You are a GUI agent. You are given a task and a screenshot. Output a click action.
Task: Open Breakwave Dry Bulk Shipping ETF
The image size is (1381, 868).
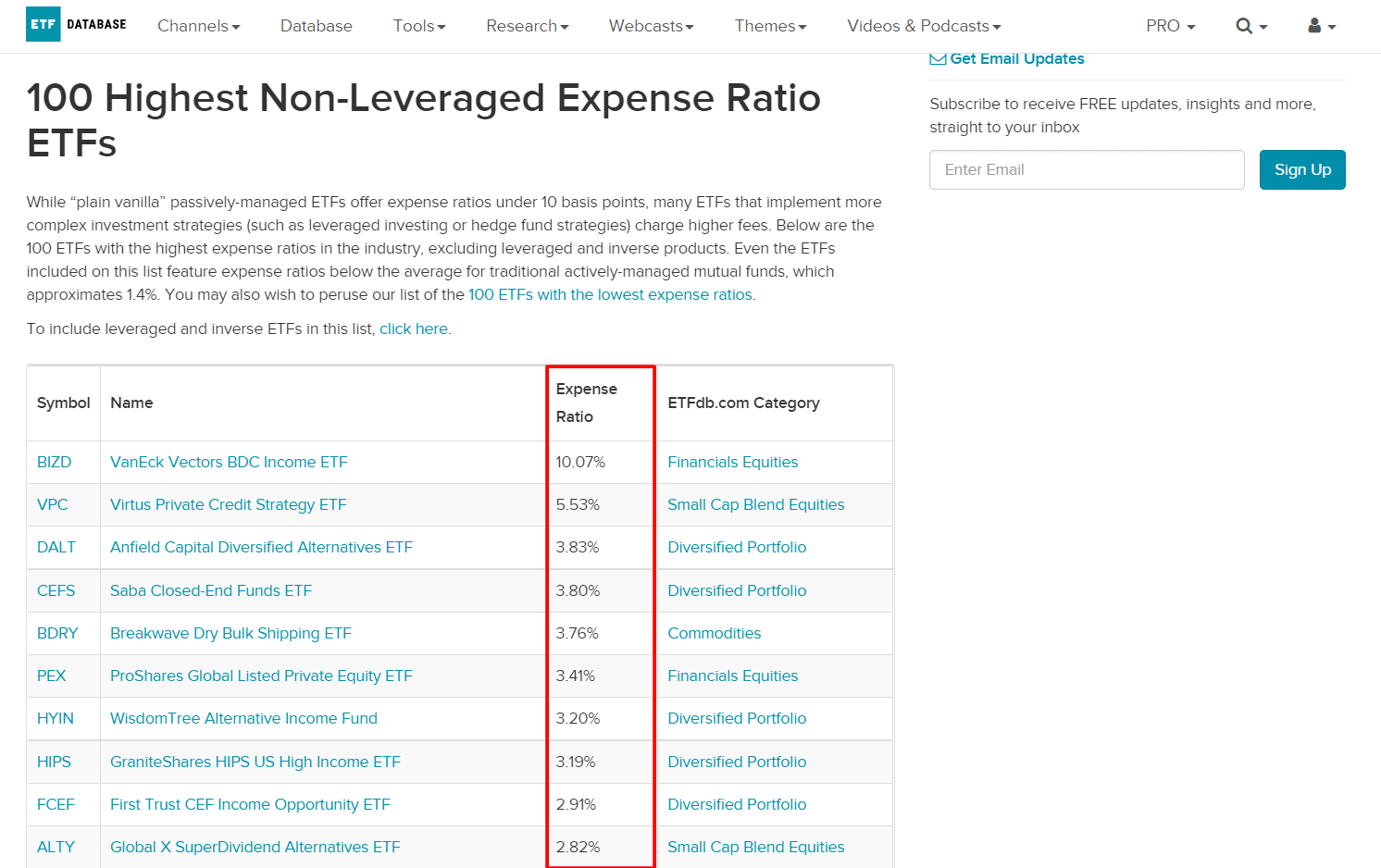[231, 633]
